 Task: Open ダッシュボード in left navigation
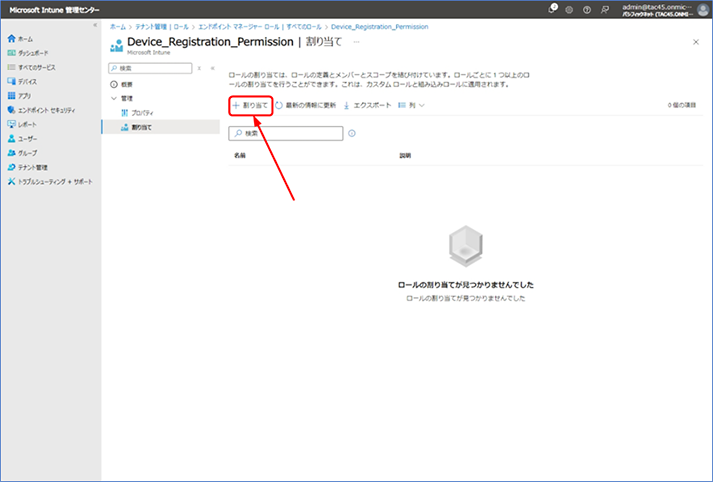coord(28,53)
